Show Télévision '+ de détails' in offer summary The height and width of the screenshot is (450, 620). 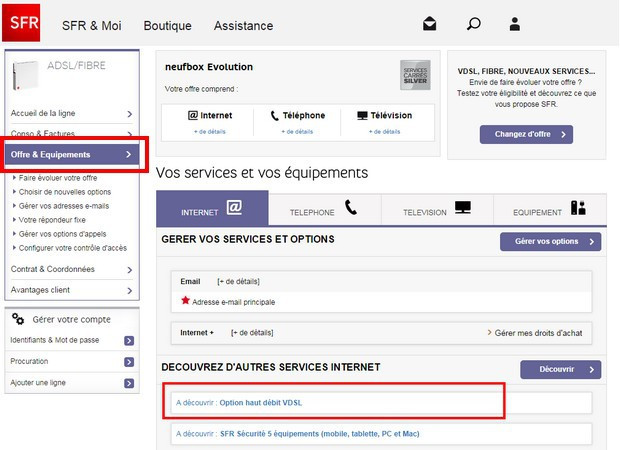384,132
